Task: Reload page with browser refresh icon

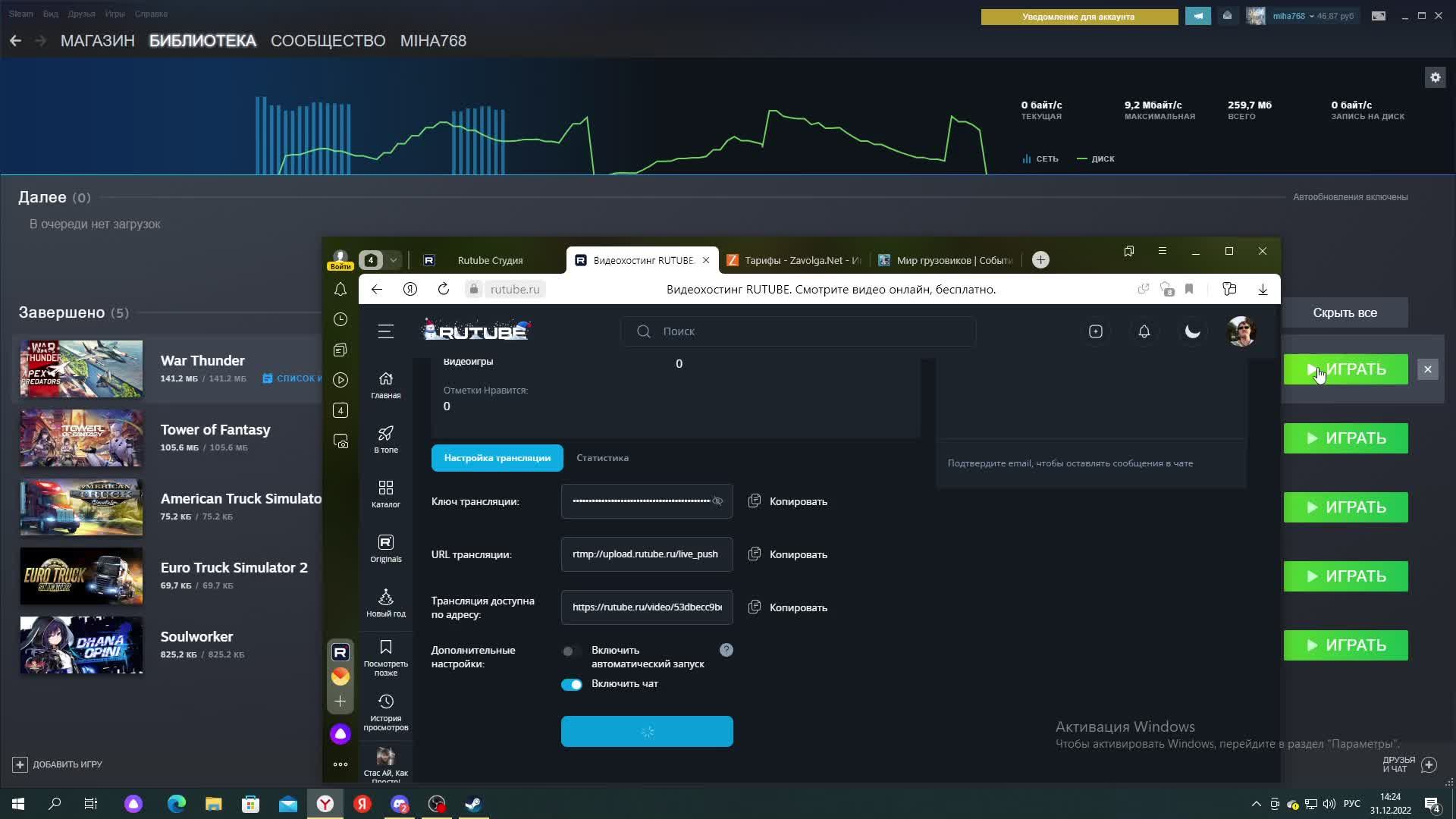Action: tap(444, 289)
